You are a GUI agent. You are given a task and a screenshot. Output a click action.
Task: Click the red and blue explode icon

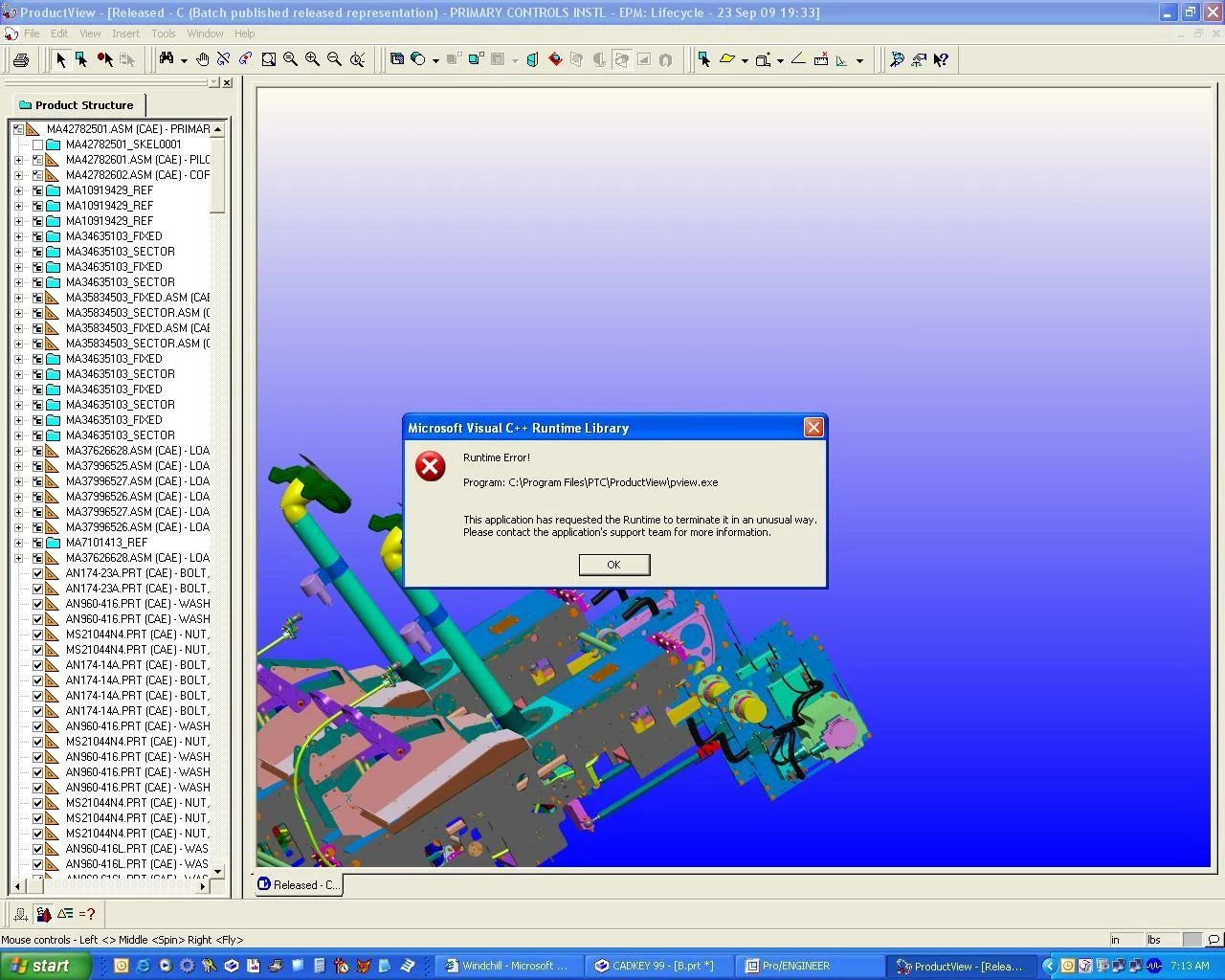(x=555, y=59)
